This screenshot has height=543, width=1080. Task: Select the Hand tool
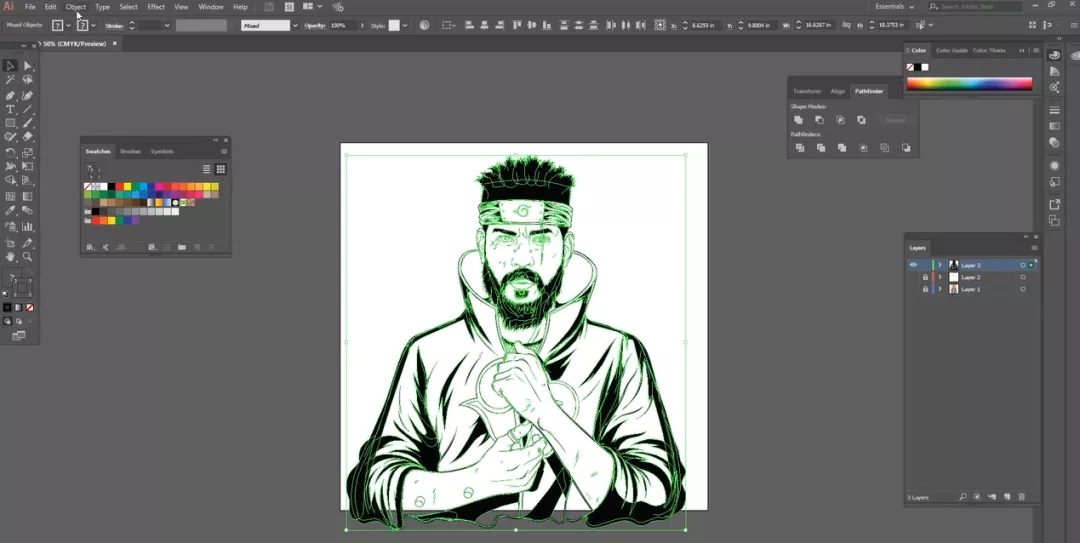coord(10,256)
